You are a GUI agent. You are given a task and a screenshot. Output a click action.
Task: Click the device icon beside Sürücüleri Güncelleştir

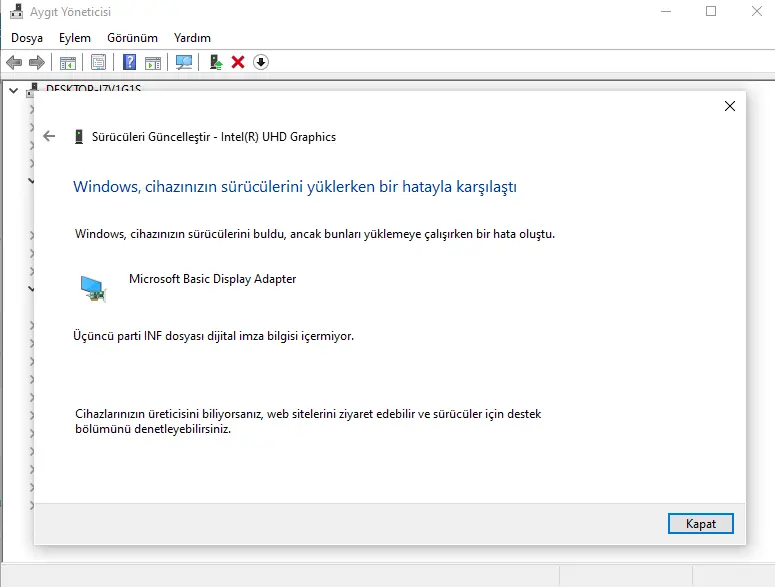coord(79,137)
